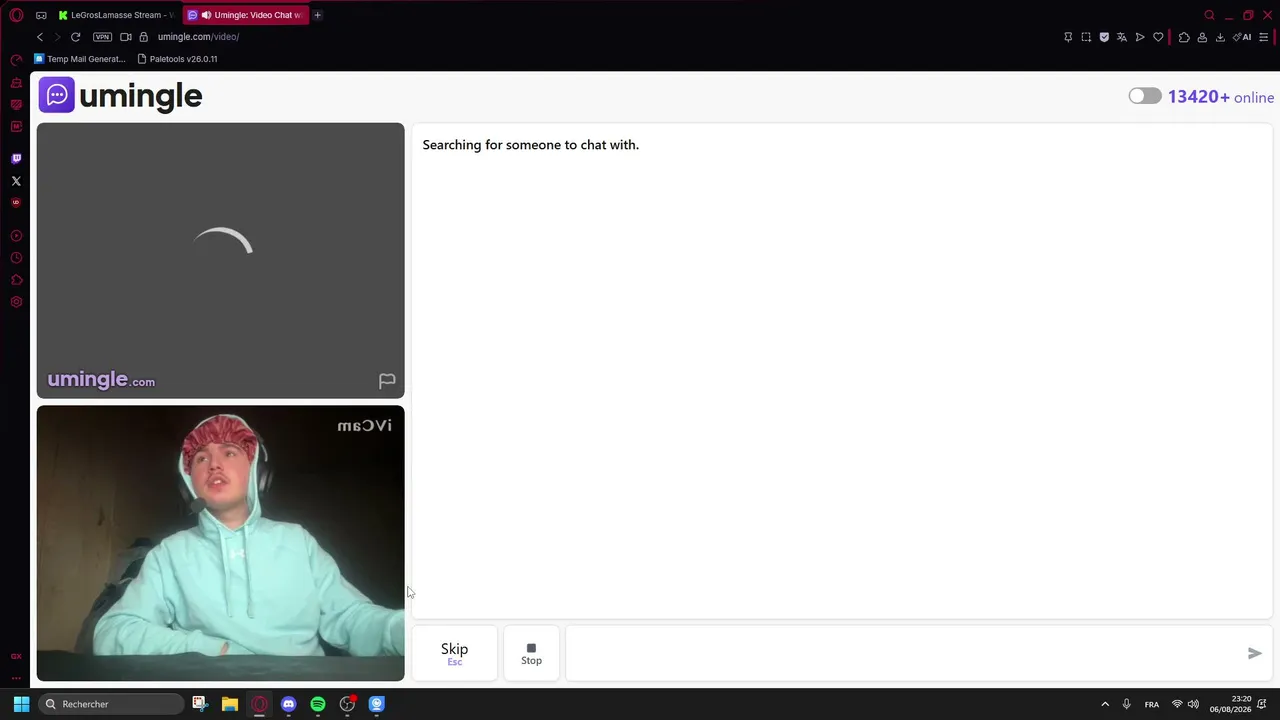Open the Opera main menu logo
The image size is (1280, 720).
click(16, 15)
